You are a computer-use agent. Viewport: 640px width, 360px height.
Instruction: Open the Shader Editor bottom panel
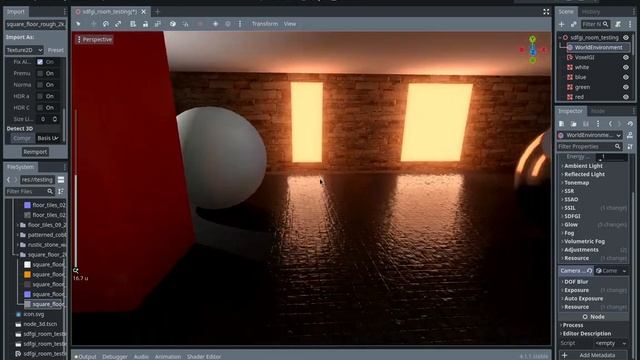(204, 356)
